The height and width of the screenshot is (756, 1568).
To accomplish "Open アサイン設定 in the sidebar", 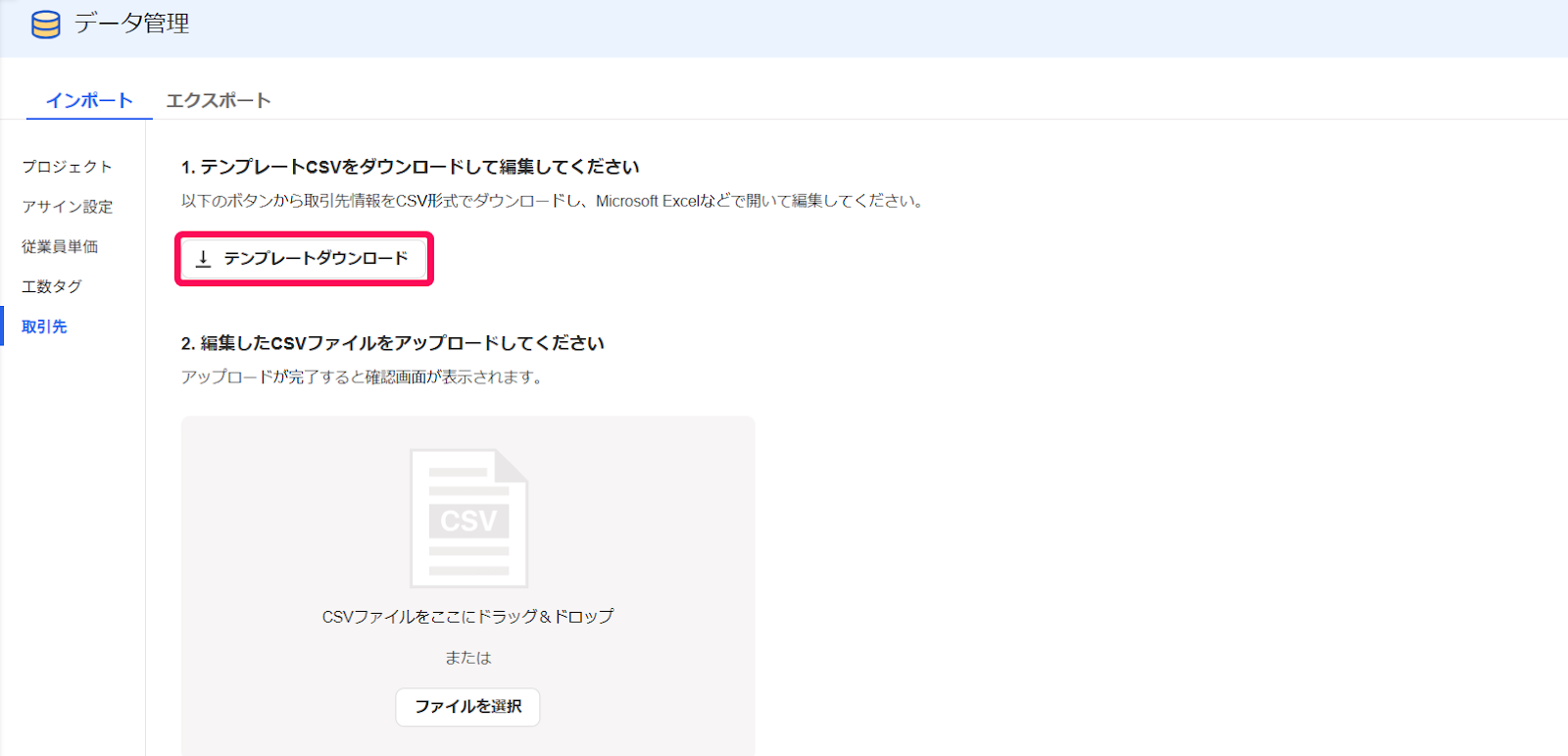I will coord(68,207).
